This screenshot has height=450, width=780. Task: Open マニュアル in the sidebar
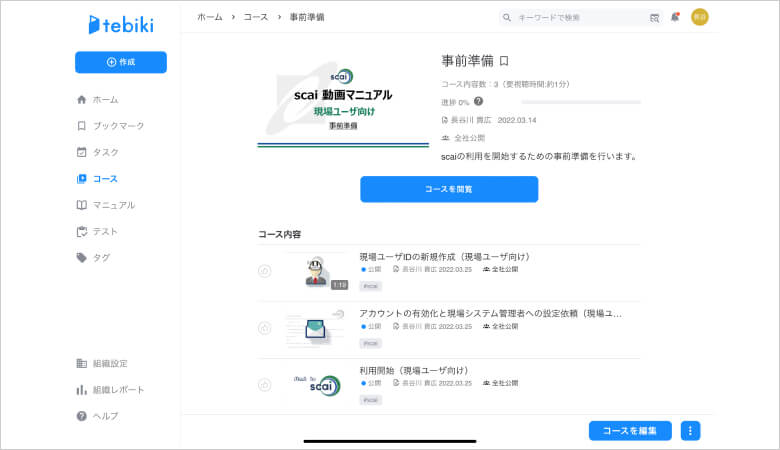click(105, 205)
